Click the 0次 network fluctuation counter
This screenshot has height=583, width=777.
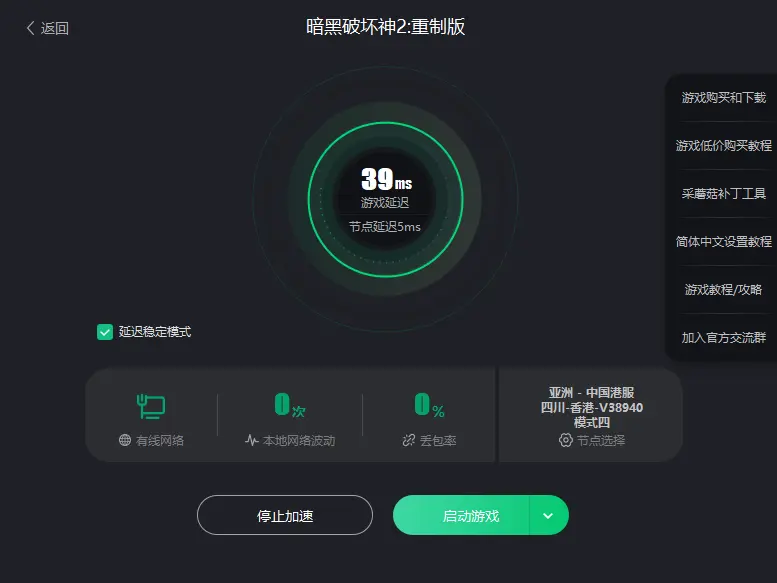pos(290,405)
